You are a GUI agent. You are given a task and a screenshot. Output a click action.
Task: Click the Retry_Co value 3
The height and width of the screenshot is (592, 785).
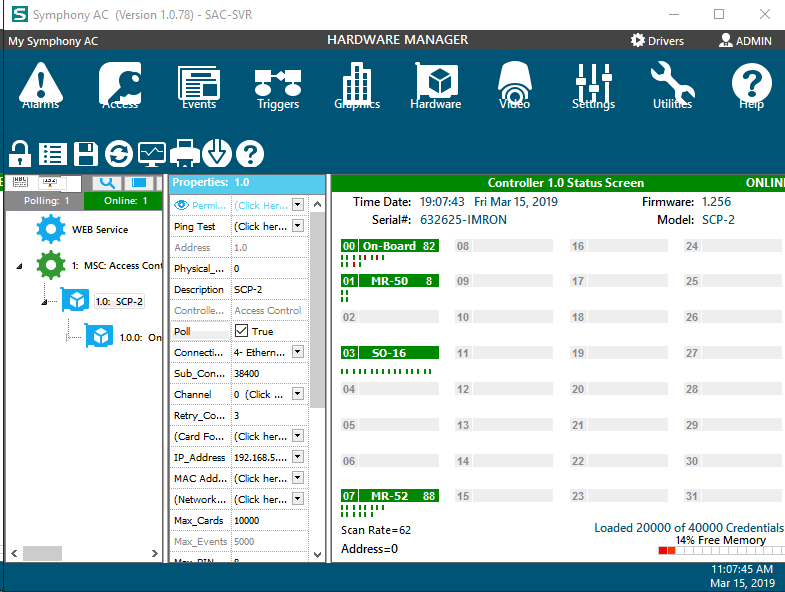pyautogui.click(x=269, y=416)
